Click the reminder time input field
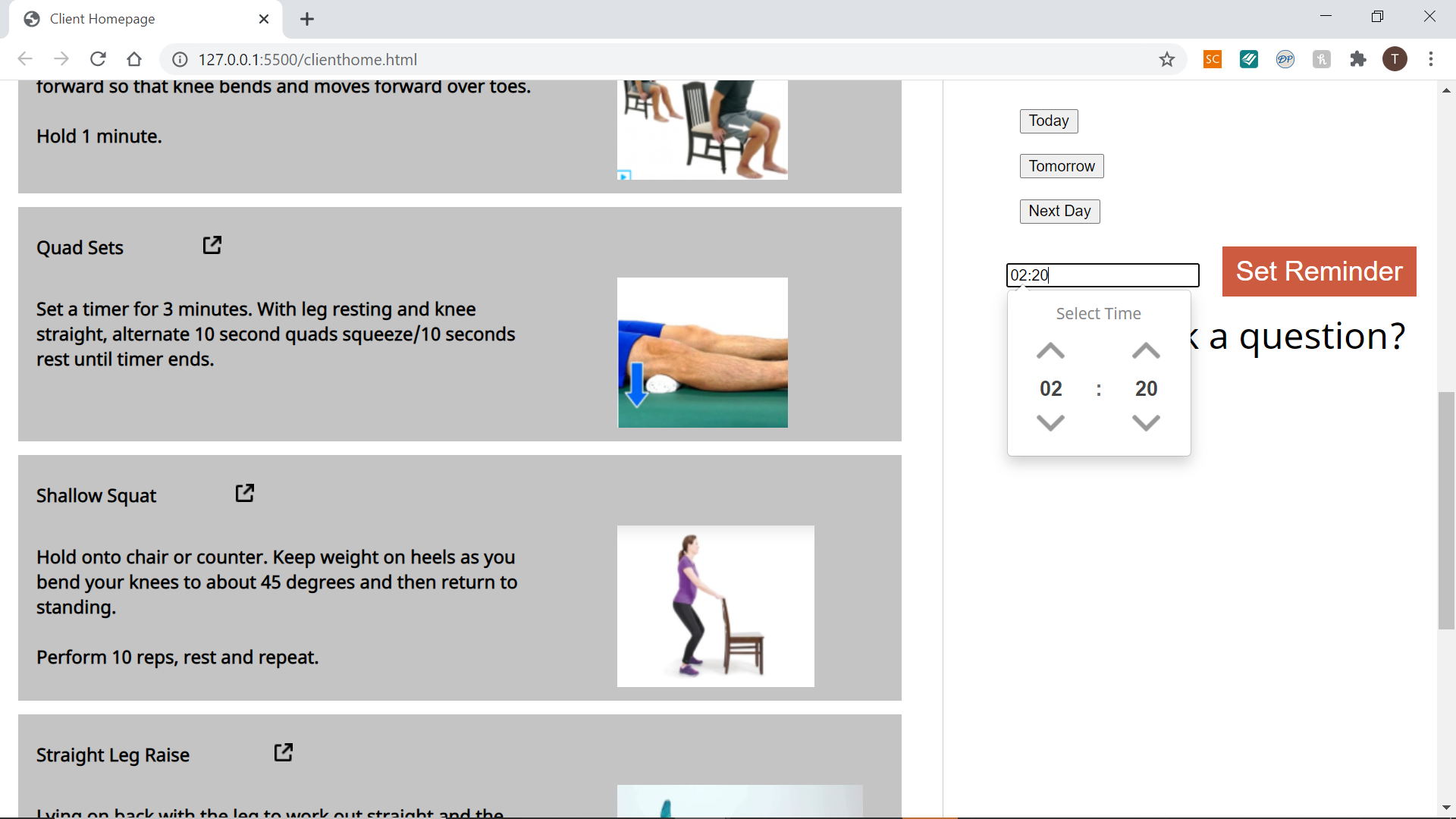Screen dimensions: 1456x819 click(1102, 275)
